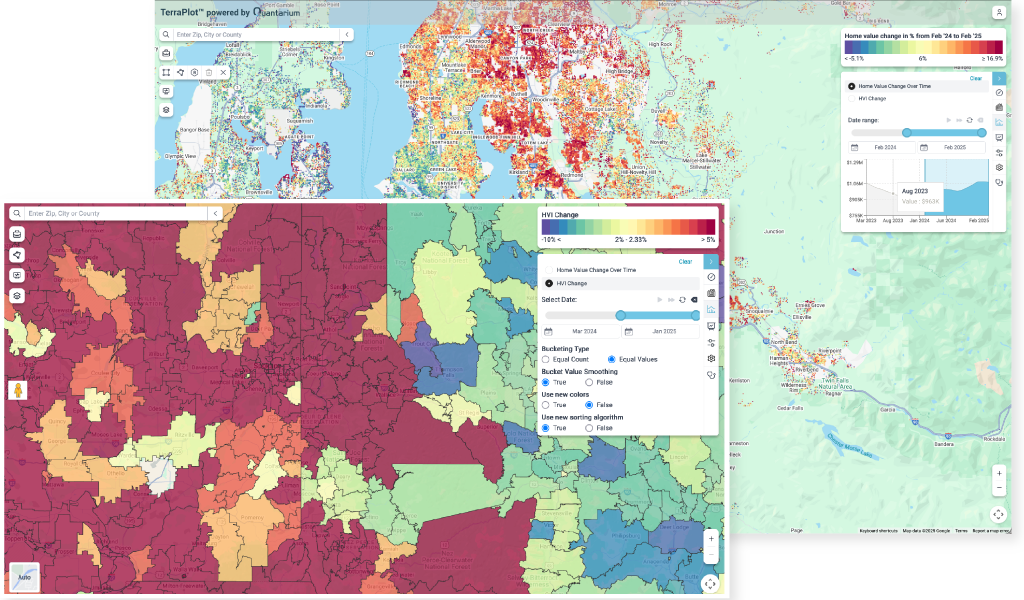Zoom out the front HVI map with minus

click(x=711, y=555)
